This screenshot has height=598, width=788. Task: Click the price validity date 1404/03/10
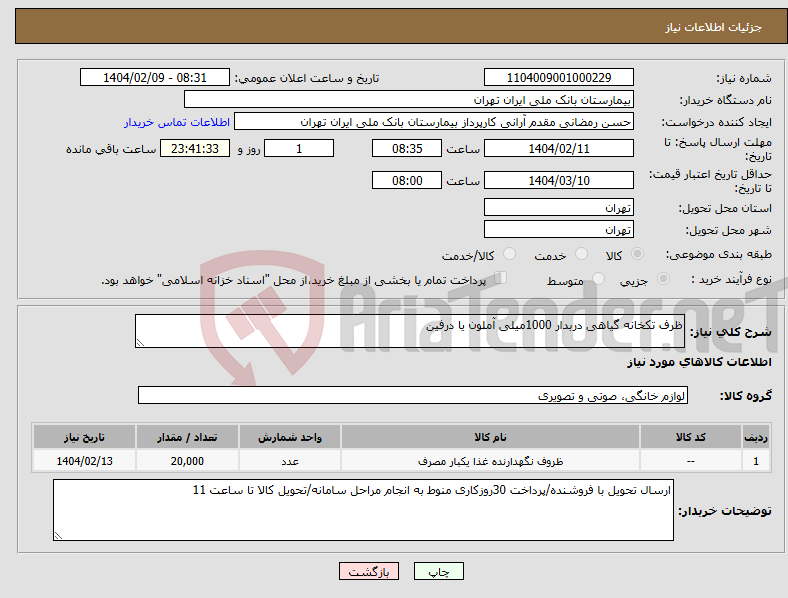pos(558,180)
